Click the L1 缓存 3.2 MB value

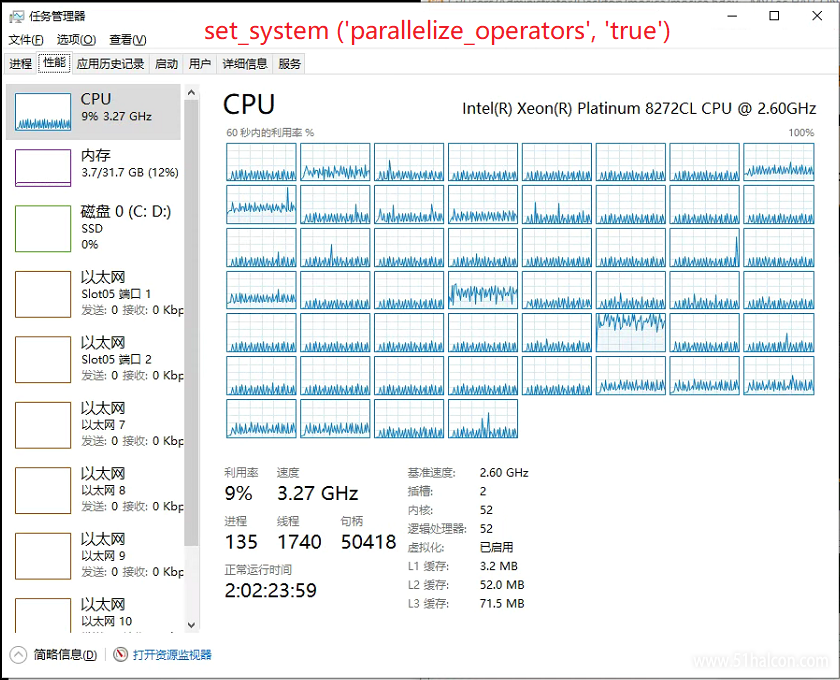[x=498, y=566]
